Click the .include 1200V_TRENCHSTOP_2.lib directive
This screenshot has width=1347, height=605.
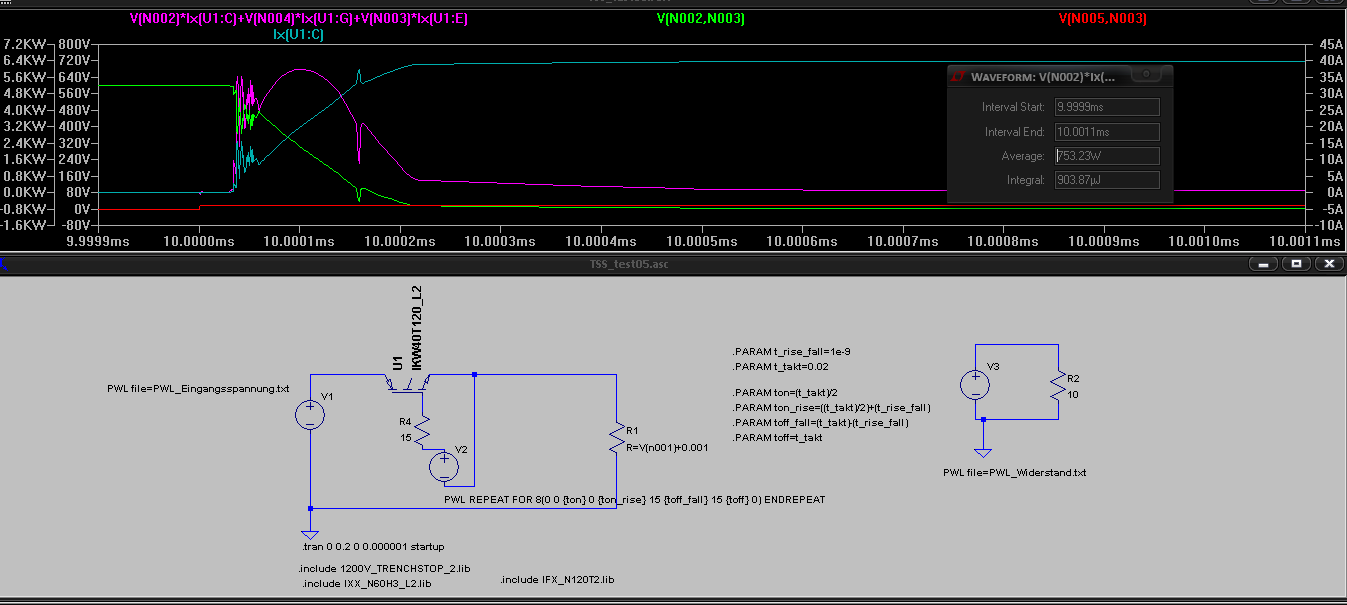coord(384,568)
